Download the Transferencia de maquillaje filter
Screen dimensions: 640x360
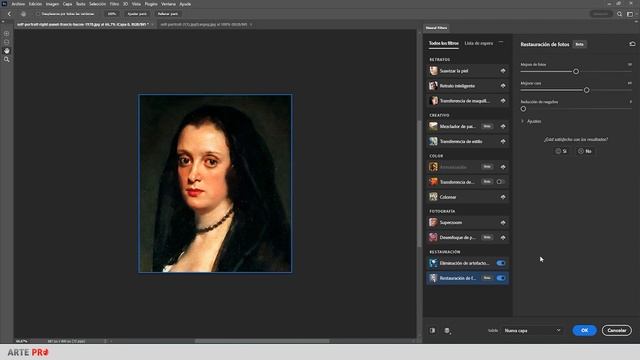click(503, 100)
